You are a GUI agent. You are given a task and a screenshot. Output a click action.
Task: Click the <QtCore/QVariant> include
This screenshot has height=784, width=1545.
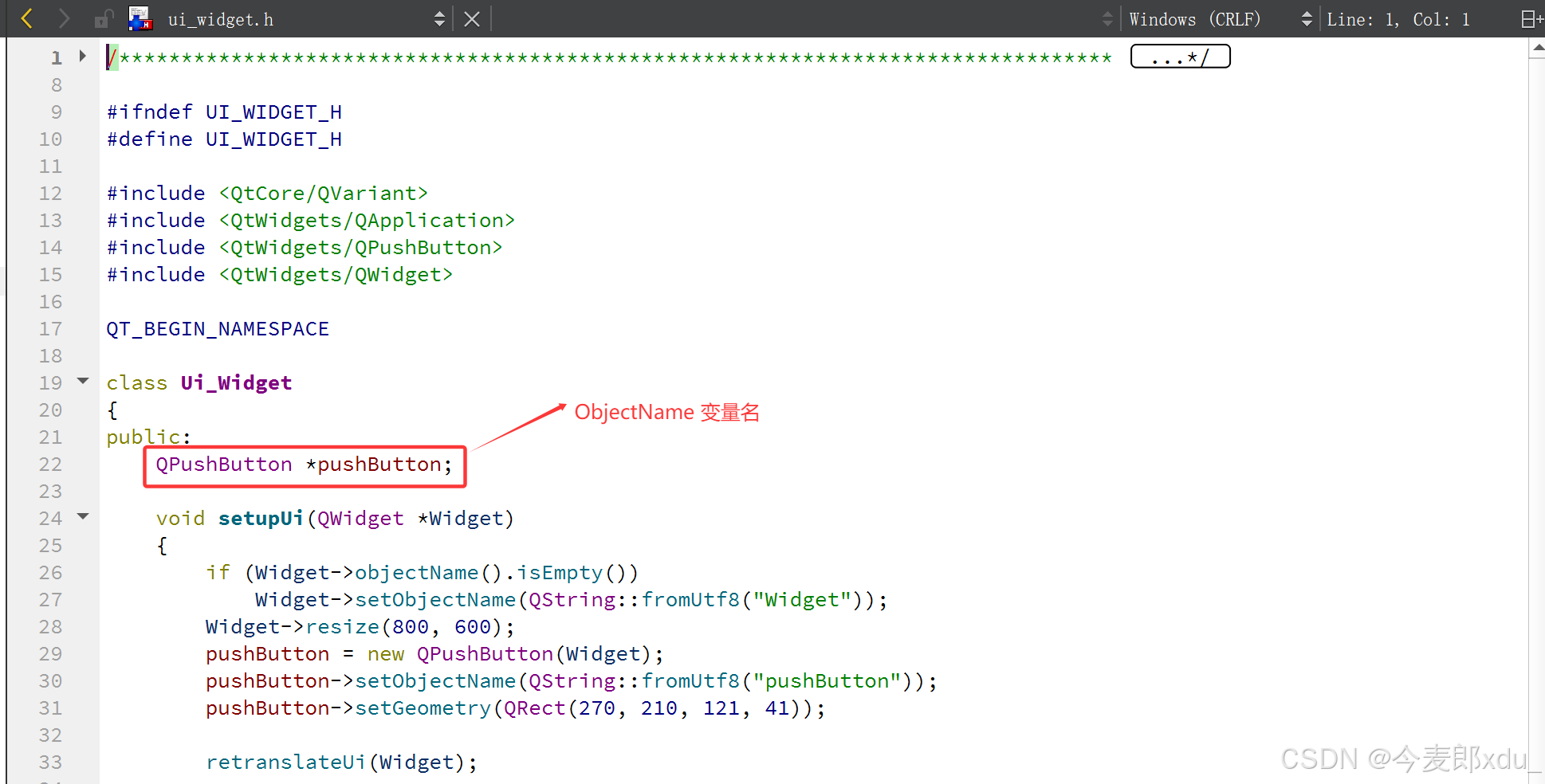pyautogui.click(x=323, y=194)
